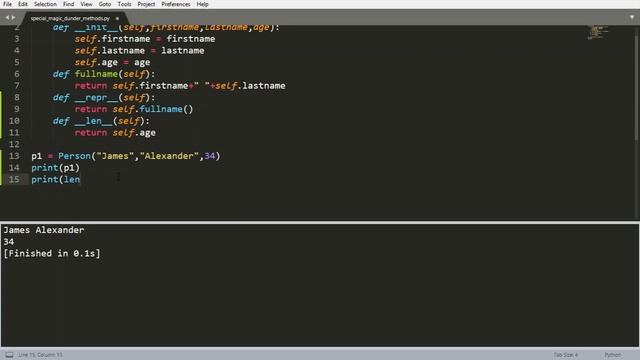Click the 'print(p1)' line

tap(55, 168)
